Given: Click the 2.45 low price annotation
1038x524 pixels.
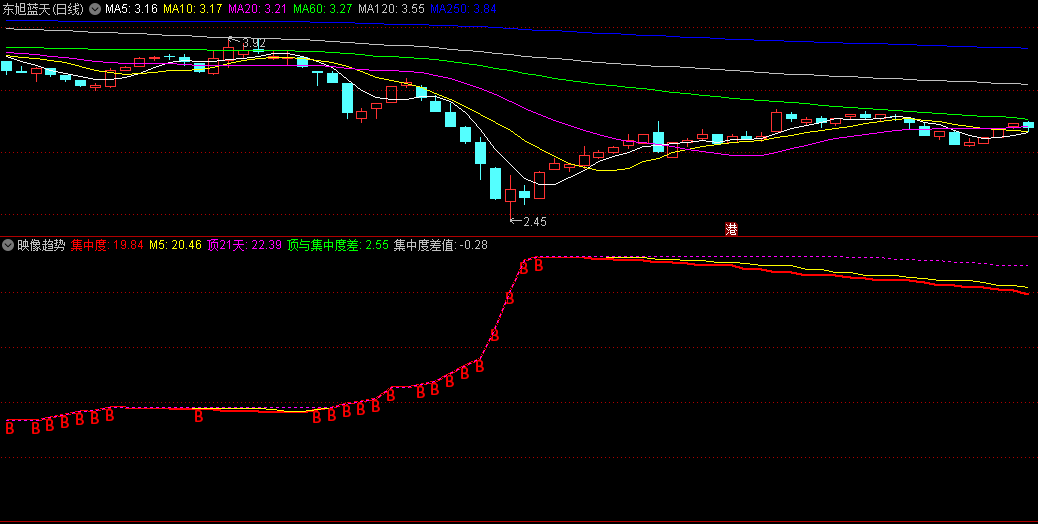Looking at the screenshot, I should click(535, 222).
